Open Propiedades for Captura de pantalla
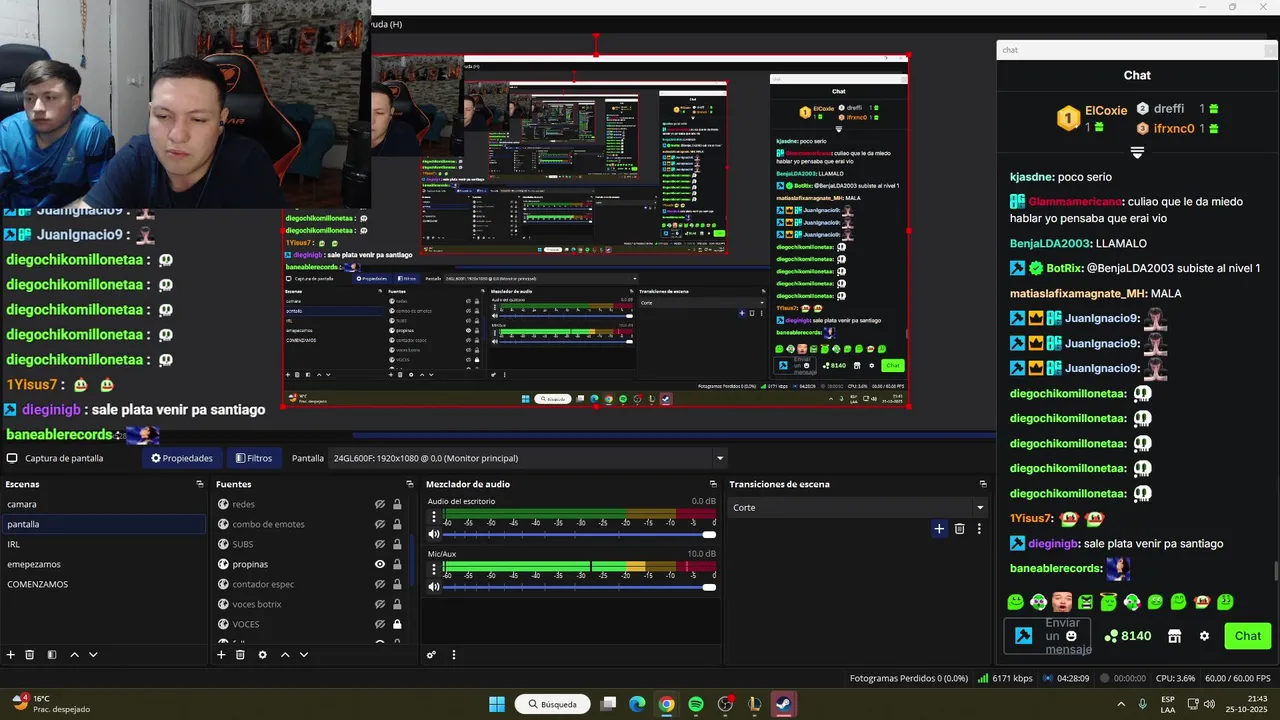1280x720 pixels. [x=182, y=458]
